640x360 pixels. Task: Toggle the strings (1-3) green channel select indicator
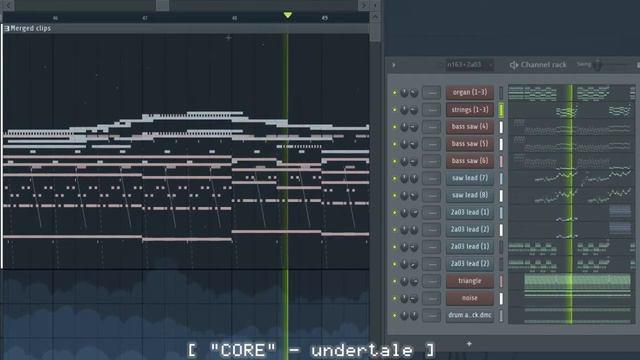point(501,110)
